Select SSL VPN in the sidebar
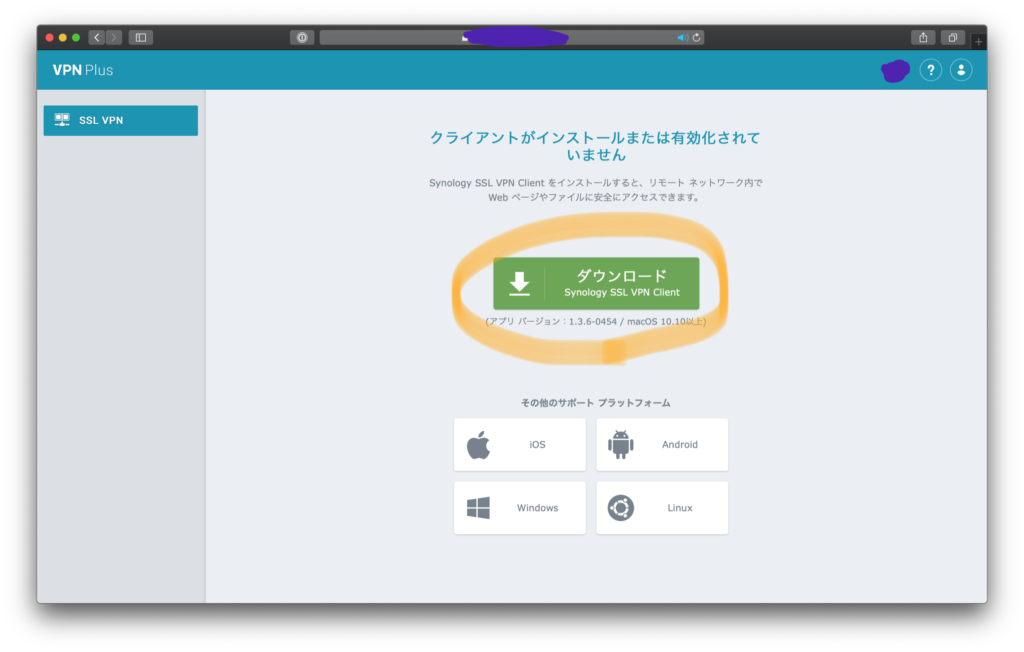The image size is (1024, 652). coord(121,121)
